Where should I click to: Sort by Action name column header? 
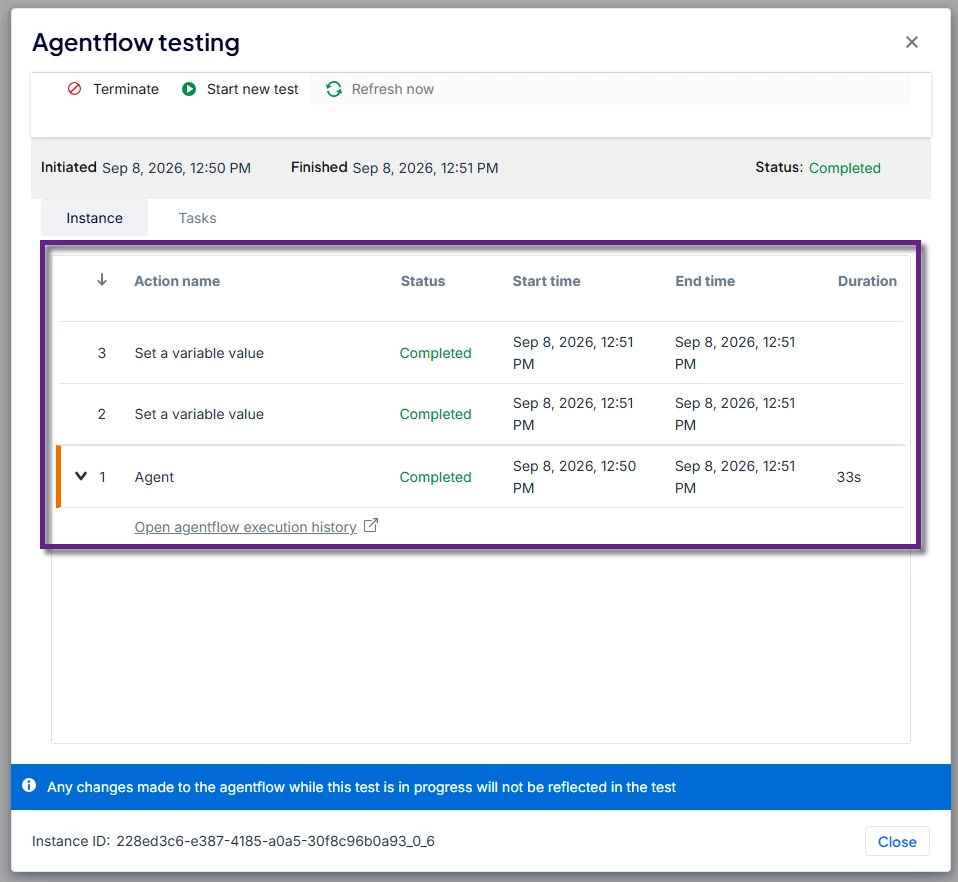[x=177, y=281]
